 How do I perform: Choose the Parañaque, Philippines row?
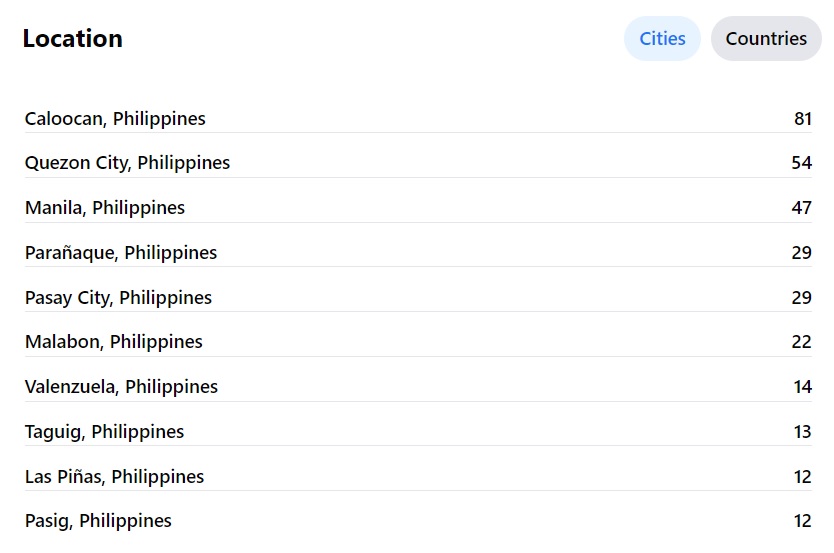click(121, 253)
